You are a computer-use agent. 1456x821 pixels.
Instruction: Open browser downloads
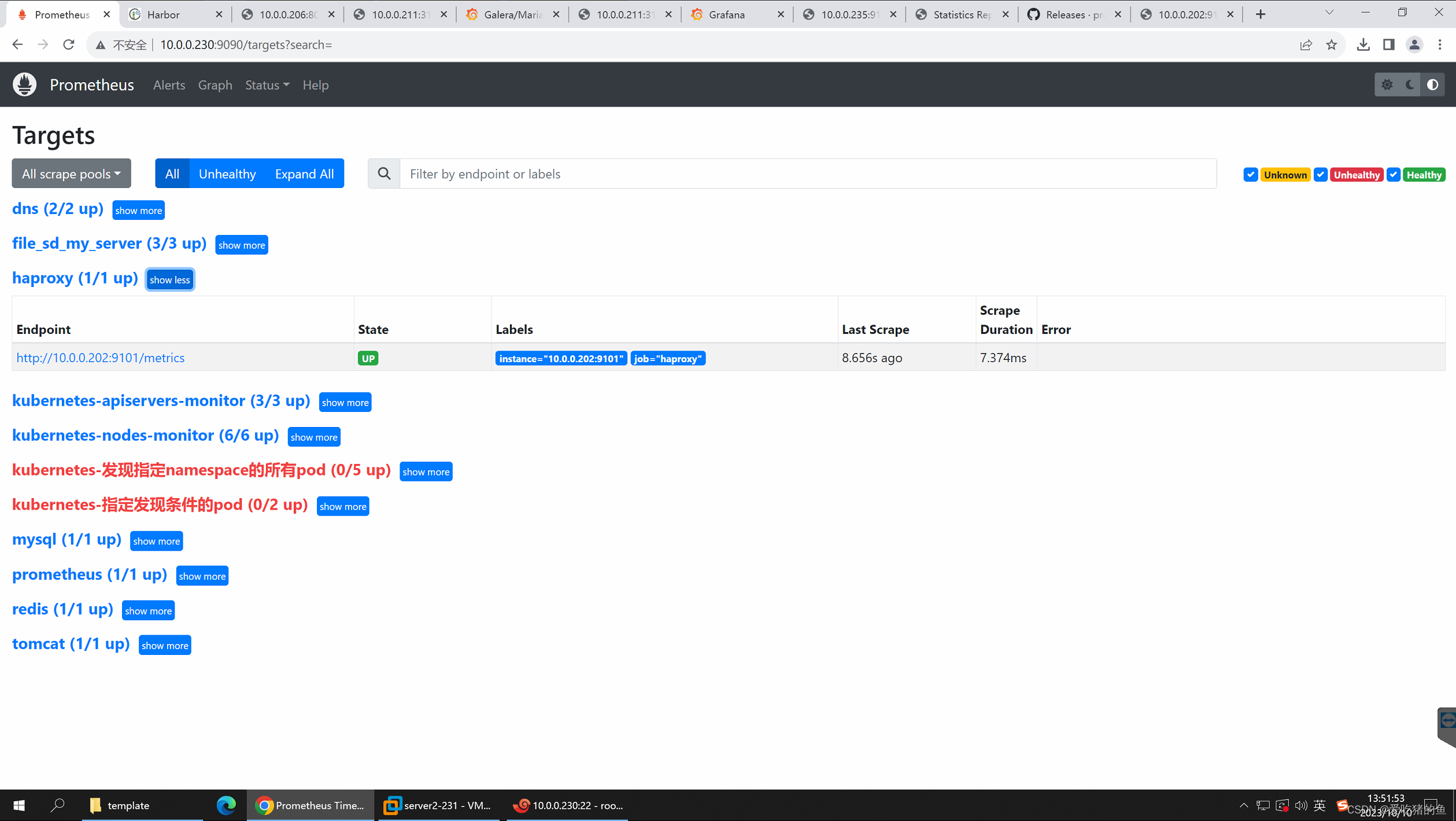pos(1363,45)
